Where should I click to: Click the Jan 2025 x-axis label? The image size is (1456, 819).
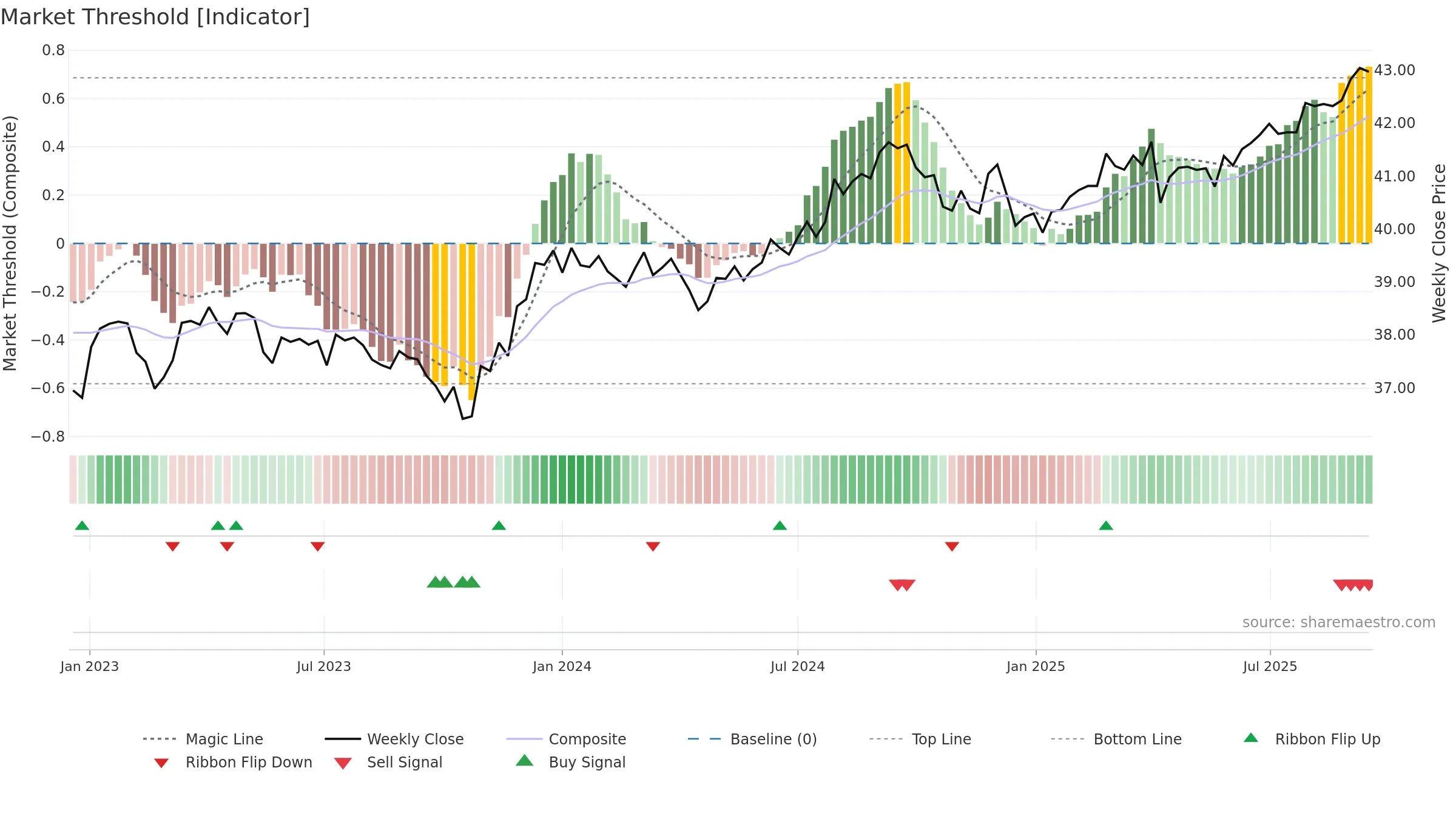(1036, 666)
